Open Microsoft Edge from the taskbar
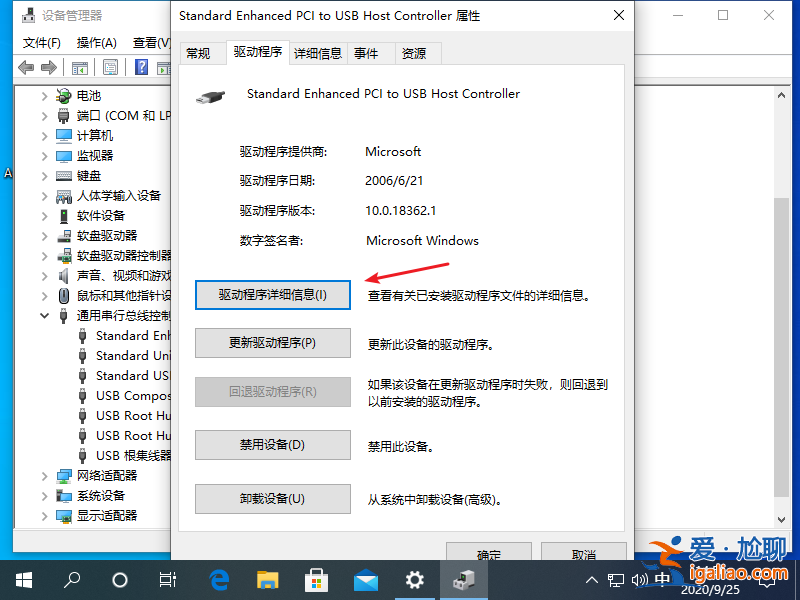 (219, 578)
